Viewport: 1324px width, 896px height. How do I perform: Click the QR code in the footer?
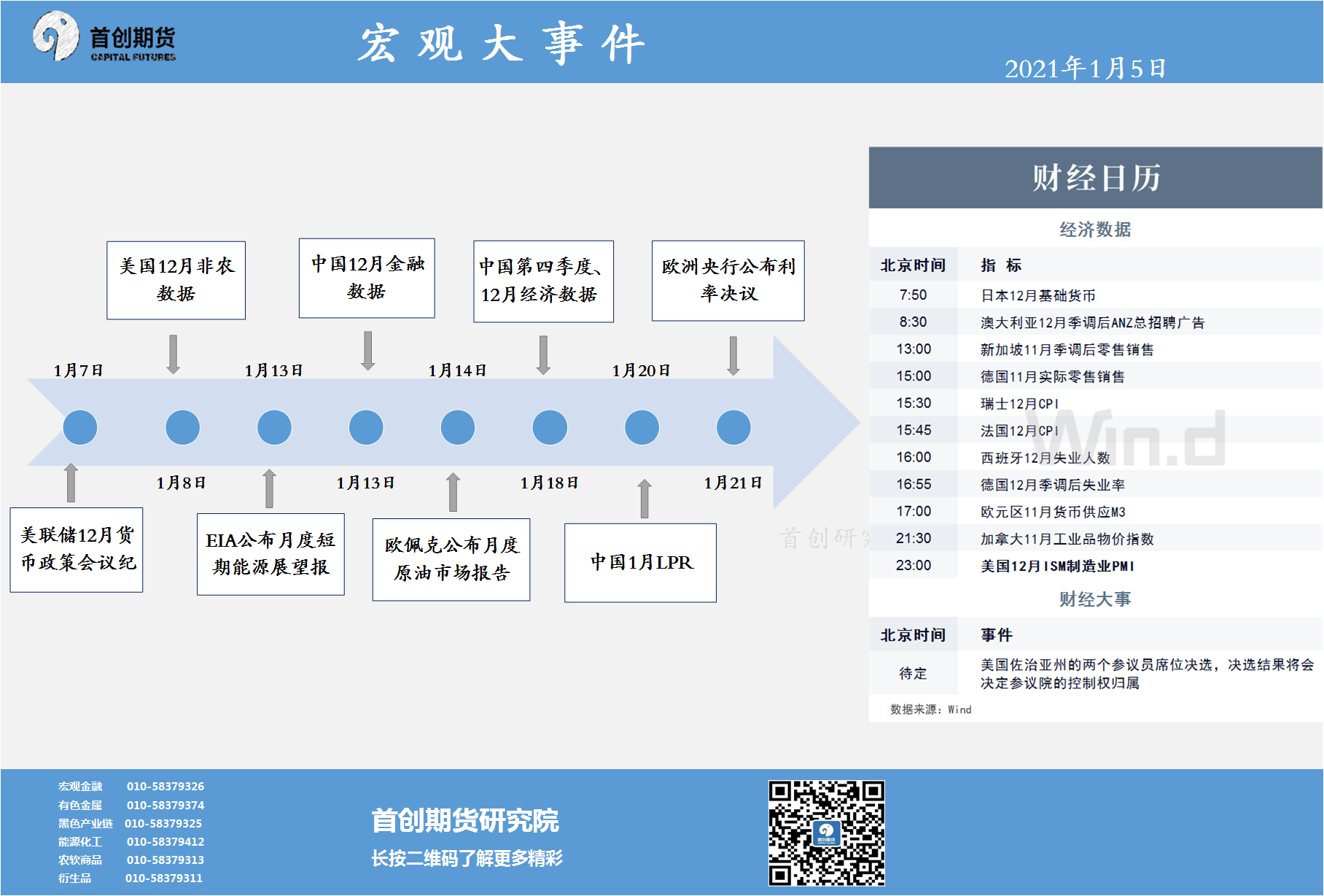pos(826,833)
